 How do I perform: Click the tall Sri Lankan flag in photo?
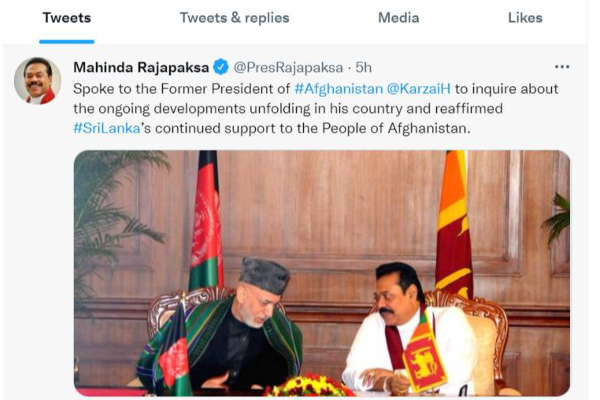point(454,224)
